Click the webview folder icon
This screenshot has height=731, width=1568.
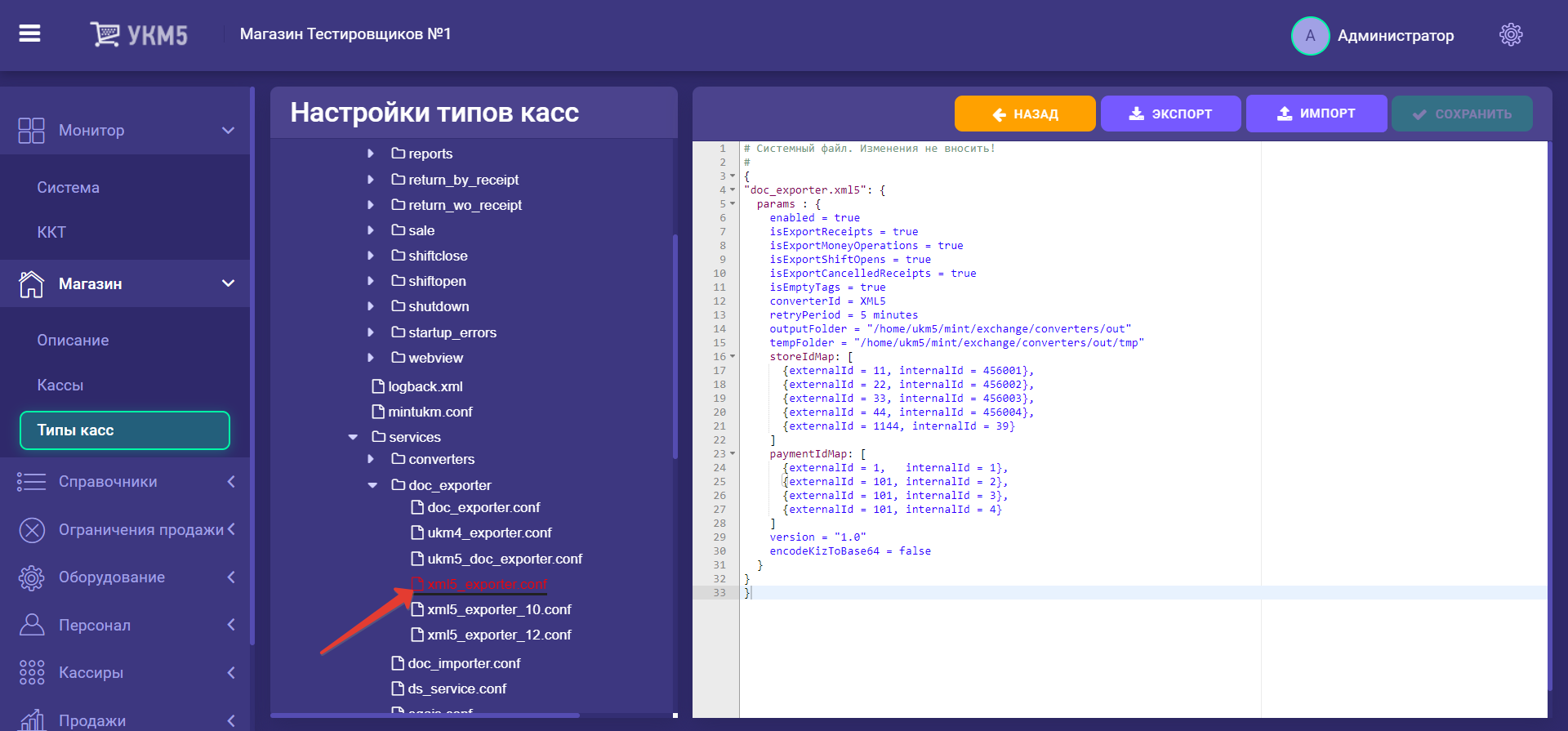click(x=399, y=357)
